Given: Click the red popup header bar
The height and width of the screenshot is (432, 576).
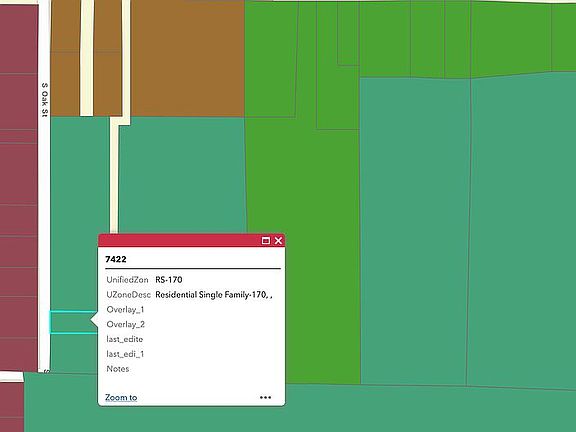Looking at the screenshot, I should coord(179,241).
